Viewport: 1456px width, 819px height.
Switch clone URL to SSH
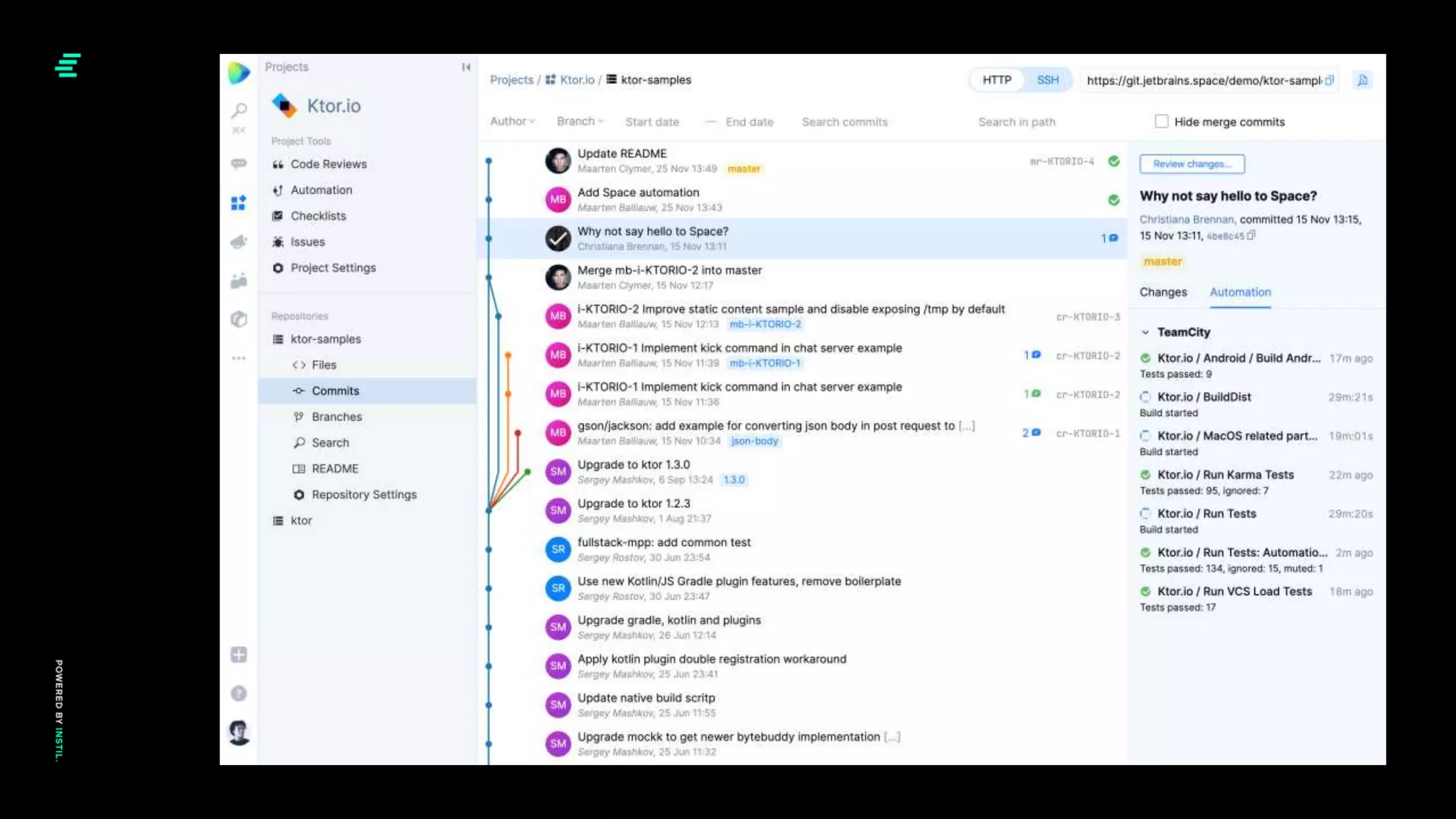1047,80
